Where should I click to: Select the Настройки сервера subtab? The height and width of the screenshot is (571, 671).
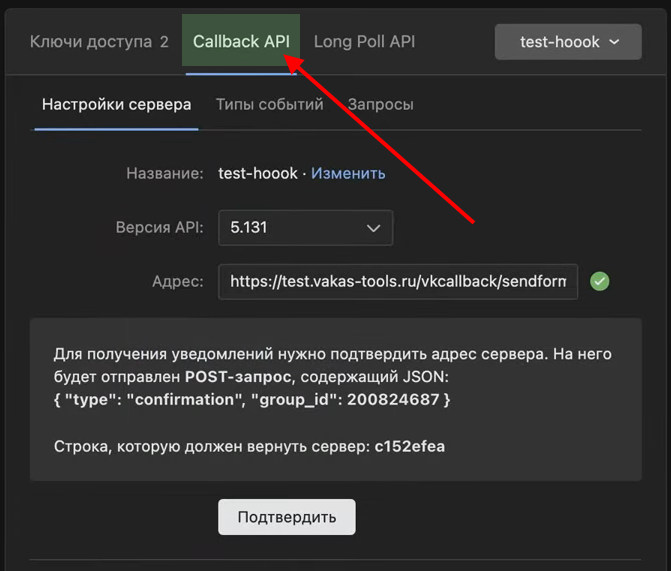tap(116, 104)
